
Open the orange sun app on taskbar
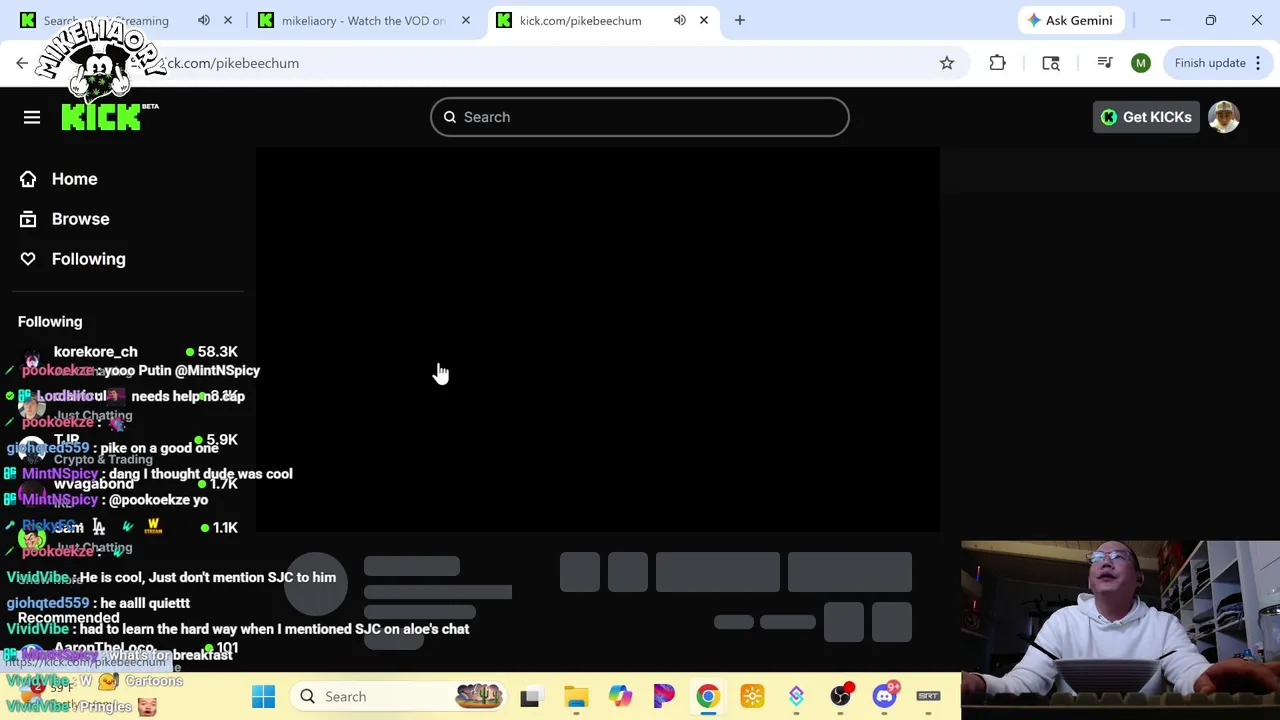(x=752, y=696)
